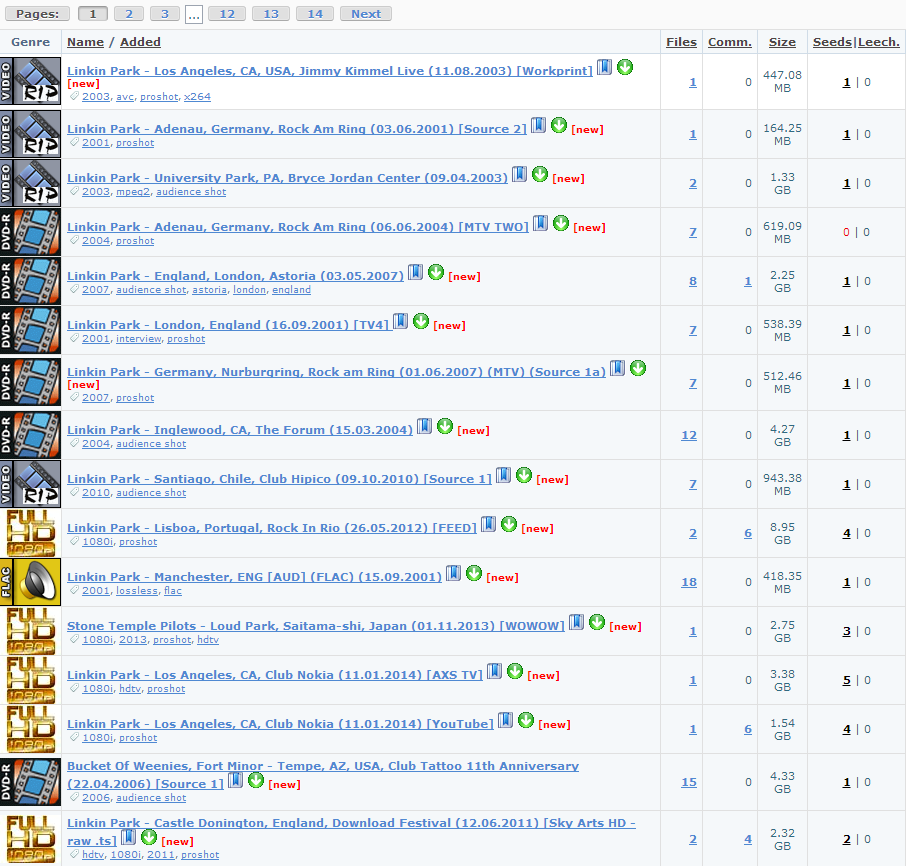906x866 pixels.
Task: Click green download icon for Jimmy Kimmel Live
Action: 625,68
